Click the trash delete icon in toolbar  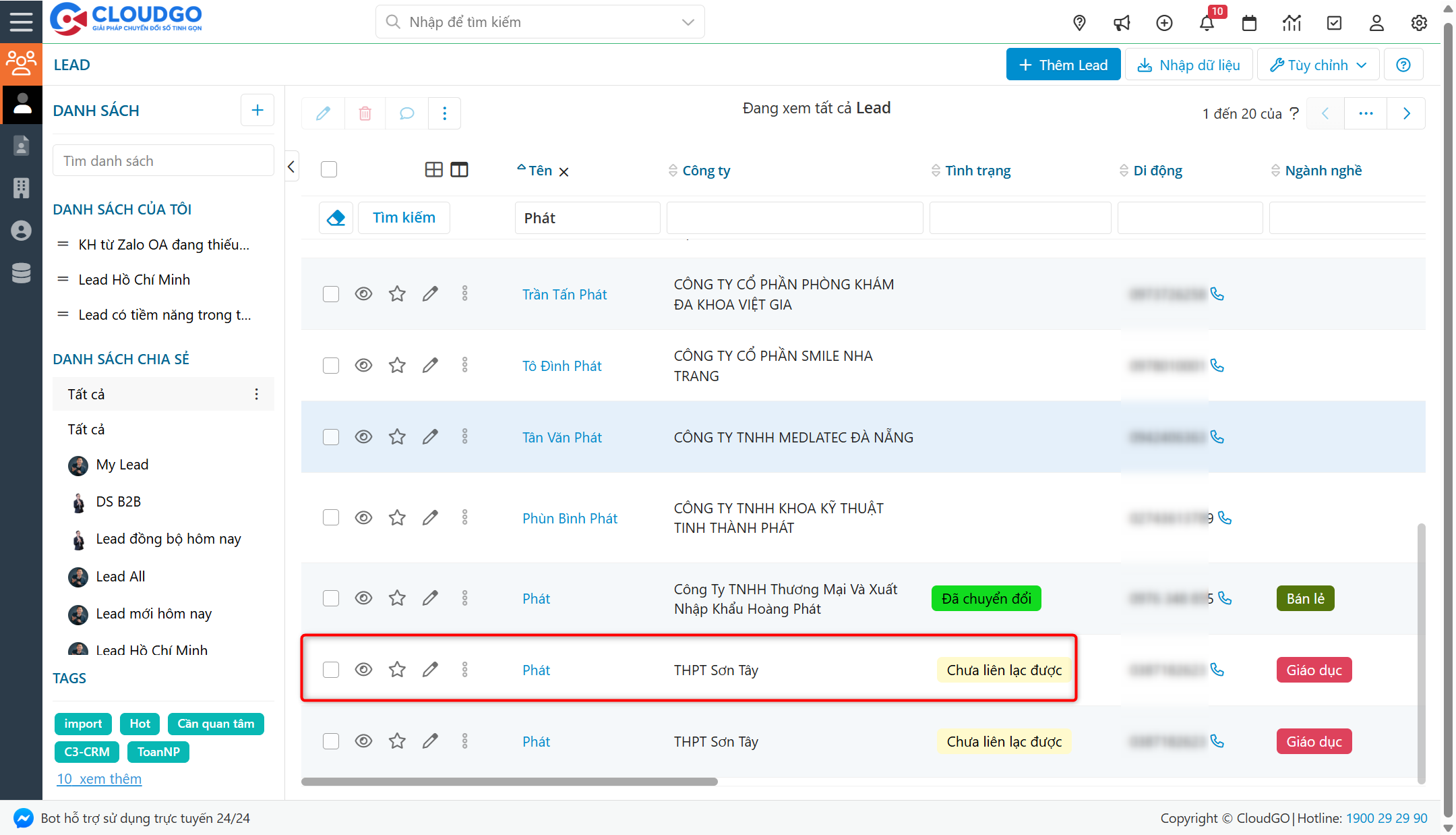click(365, 113)
